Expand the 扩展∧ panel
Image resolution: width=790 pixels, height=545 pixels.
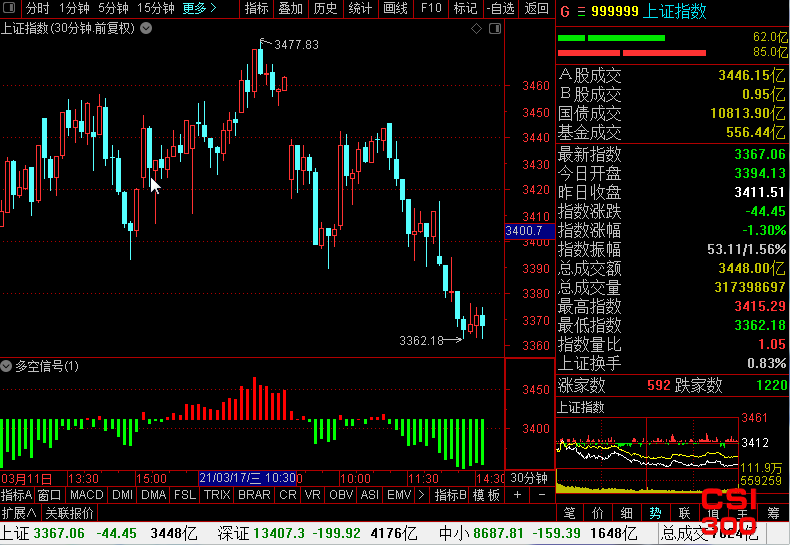(x=19, y=513)
